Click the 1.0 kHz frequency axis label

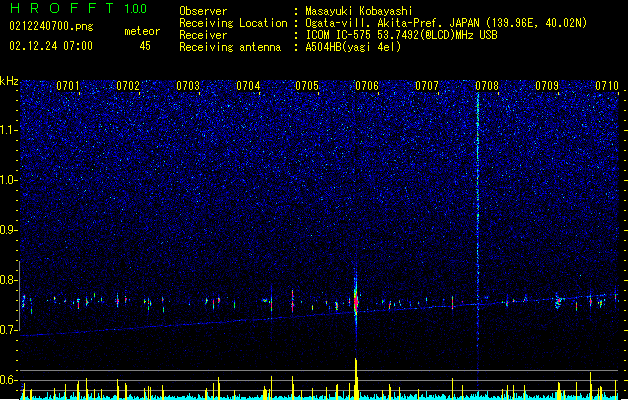coord(8,180)
